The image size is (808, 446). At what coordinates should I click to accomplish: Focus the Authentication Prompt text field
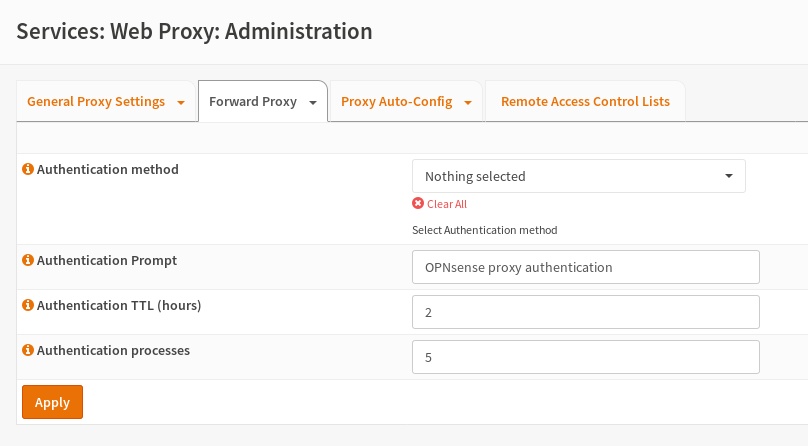tap(585, 267)
